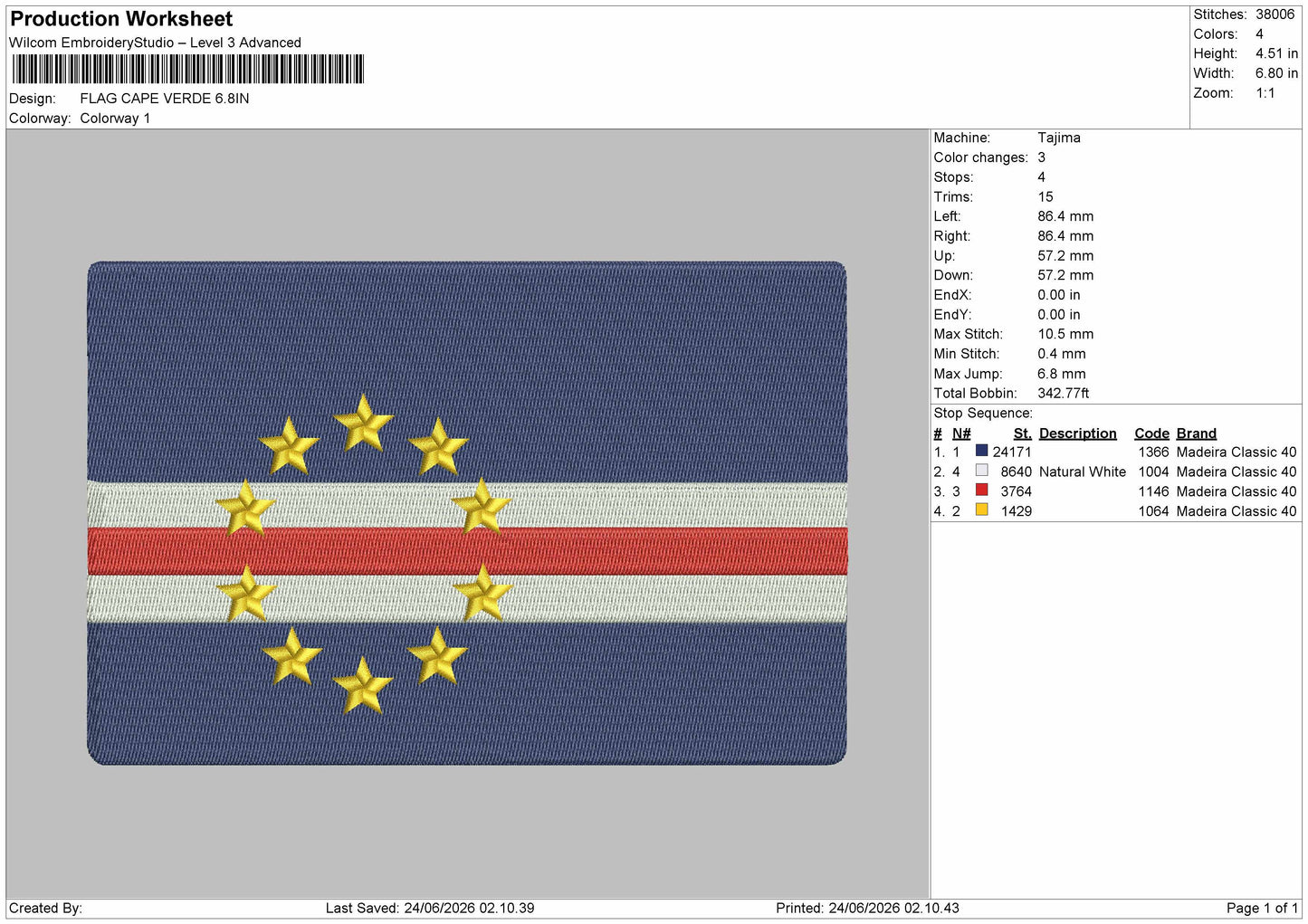
Task: Click design name 'FLAG CAPE VERDE 6.8IN'
Action: click(x=165, y=99)
